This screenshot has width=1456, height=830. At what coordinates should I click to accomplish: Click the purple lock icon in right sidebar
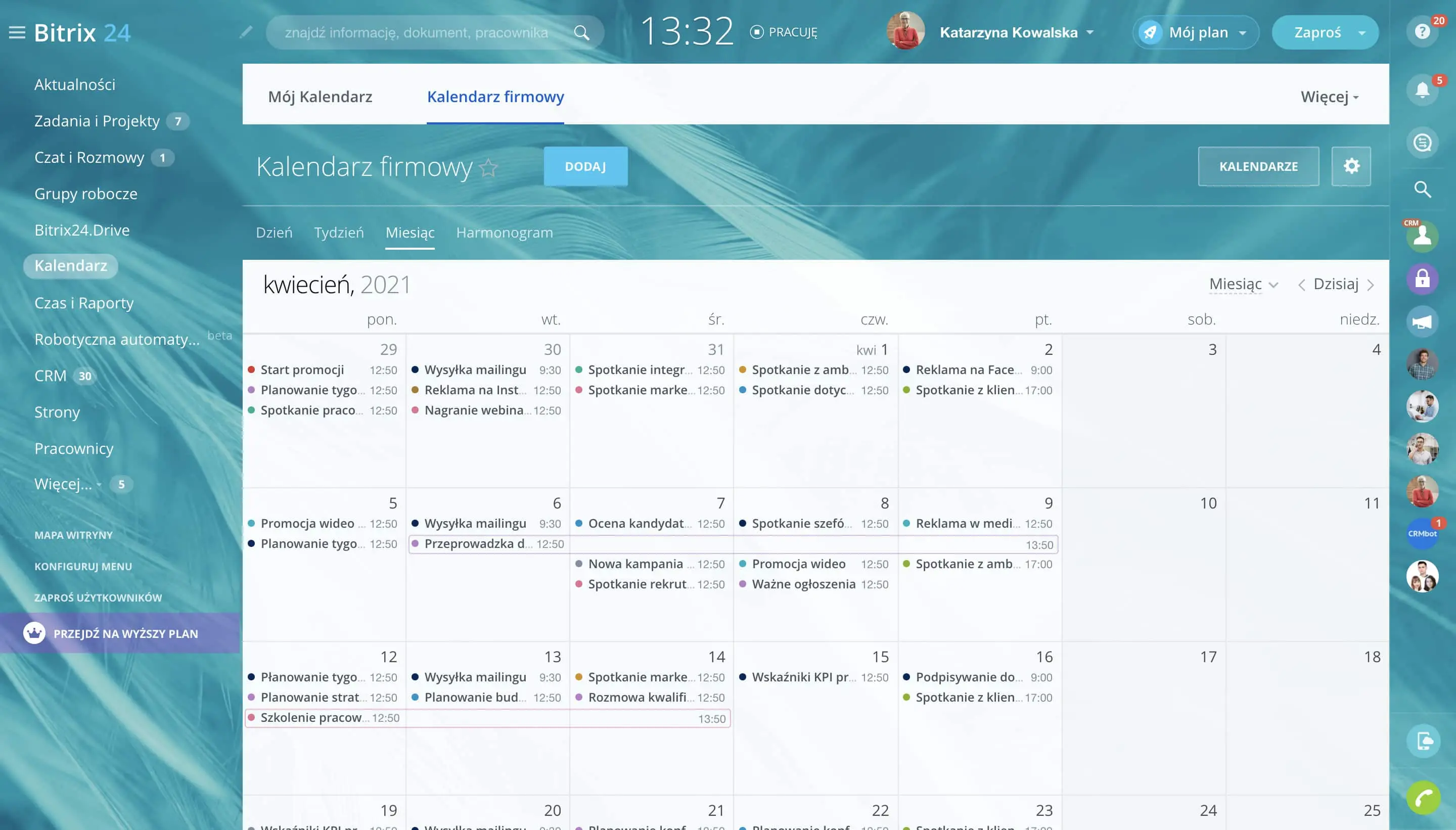click(1422, 279)
